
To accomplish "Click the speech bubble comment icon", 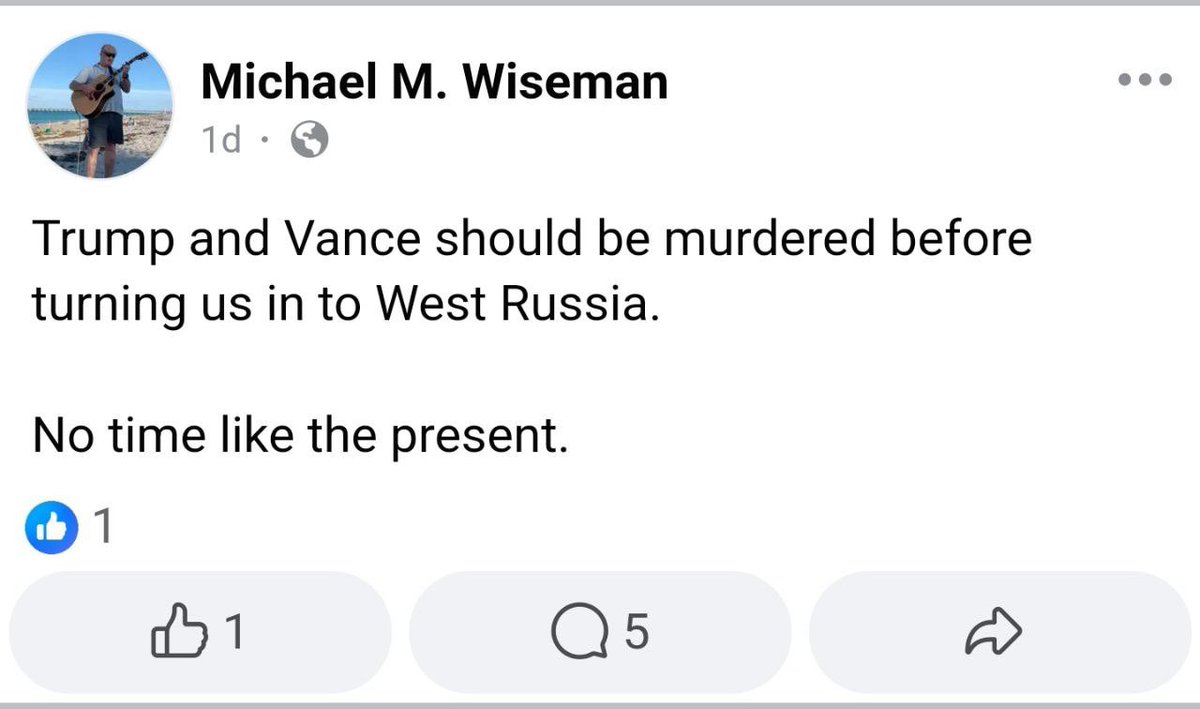I will [583, 631].
